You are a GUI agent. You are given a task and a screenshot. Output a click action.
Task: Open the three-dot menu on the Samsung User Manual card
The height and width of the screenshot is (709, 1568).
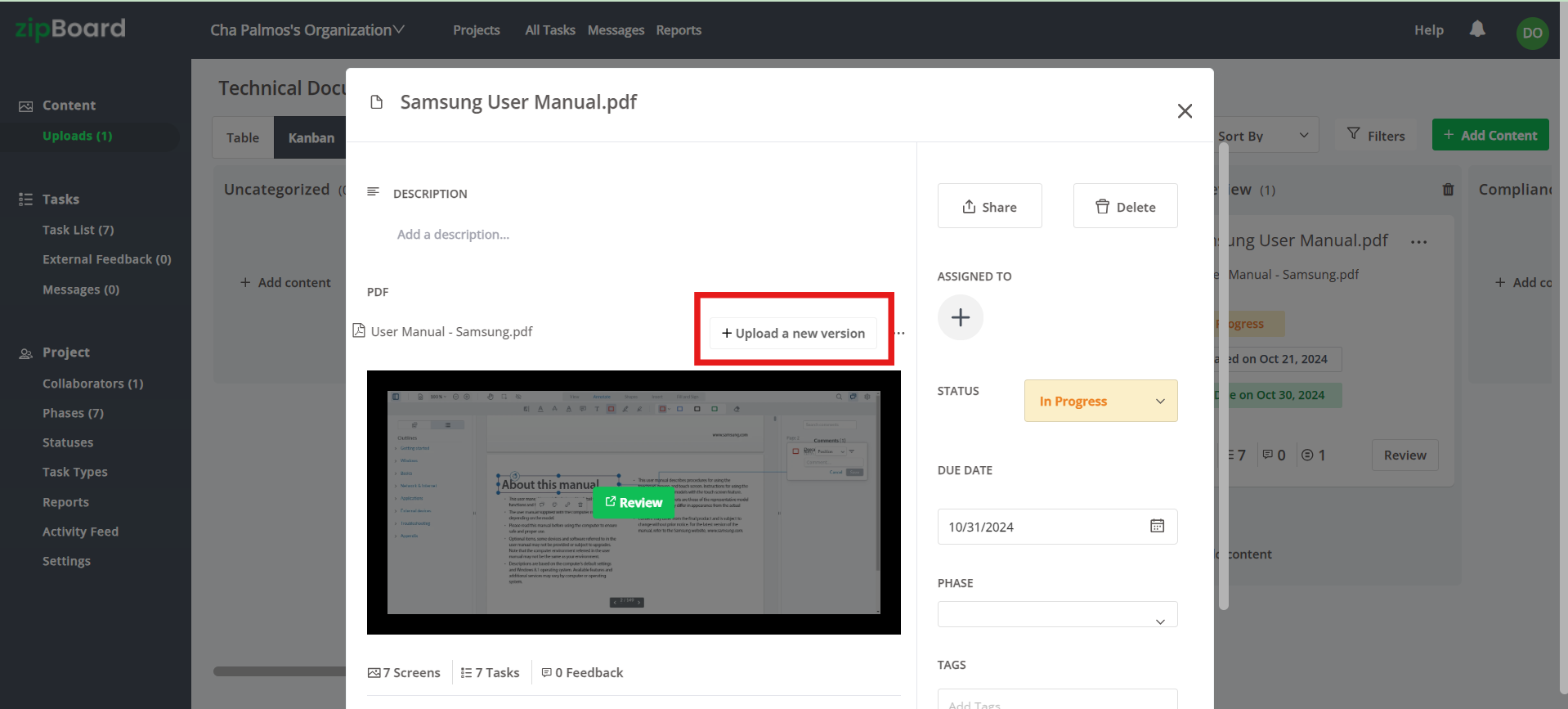click(x=1419, y=241)
